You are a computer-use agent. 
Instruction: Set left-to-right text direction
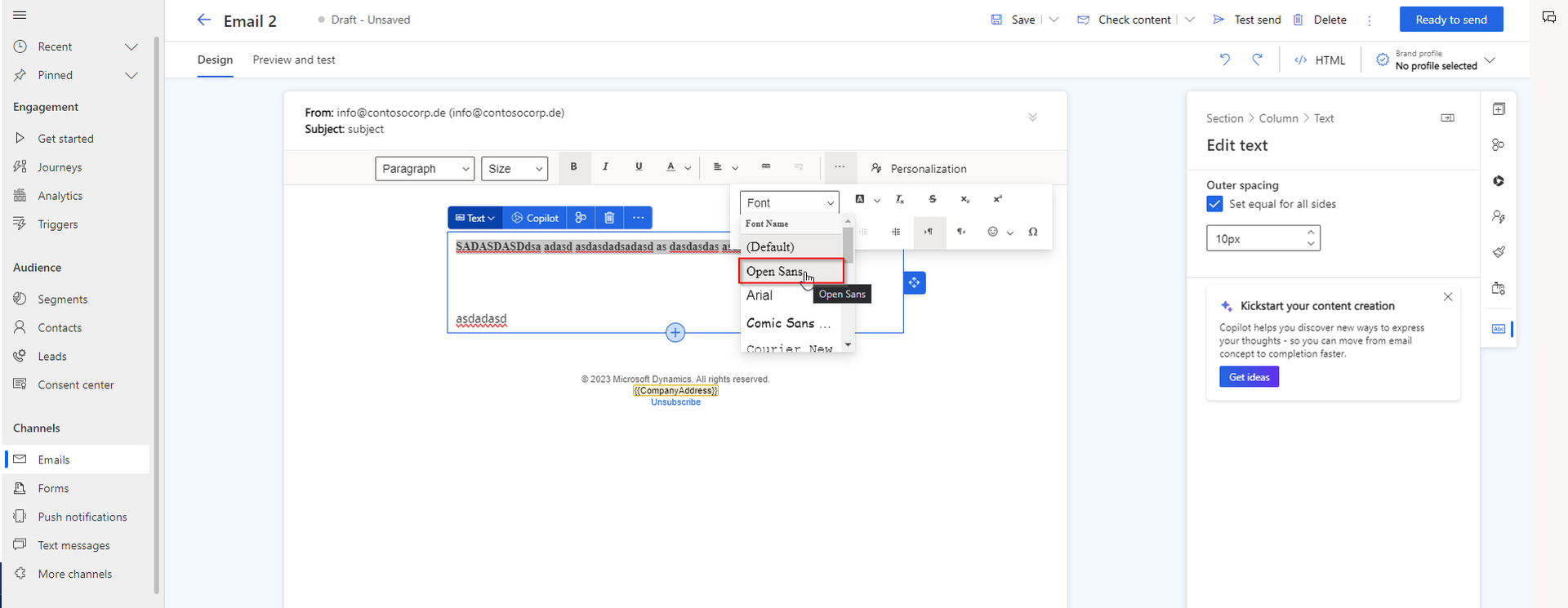click(x=929, y=232)
